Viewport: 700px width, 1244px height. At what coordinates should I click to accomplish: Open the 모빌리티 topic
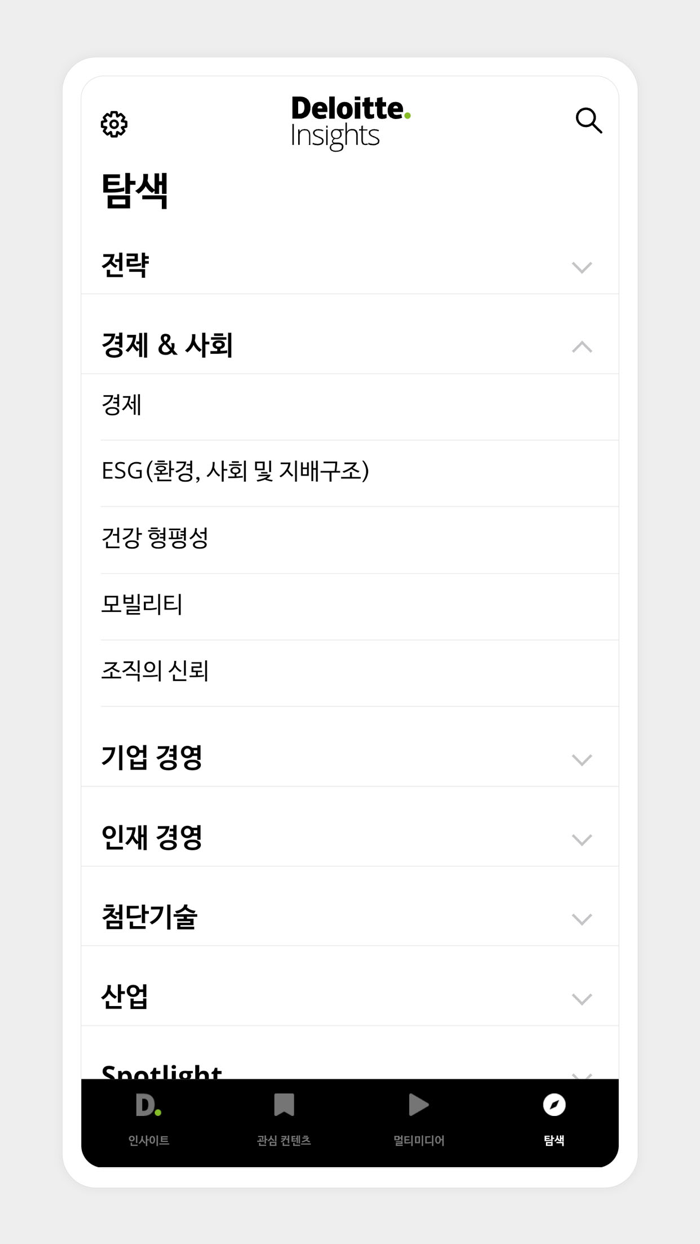click(x=349, y=605)
